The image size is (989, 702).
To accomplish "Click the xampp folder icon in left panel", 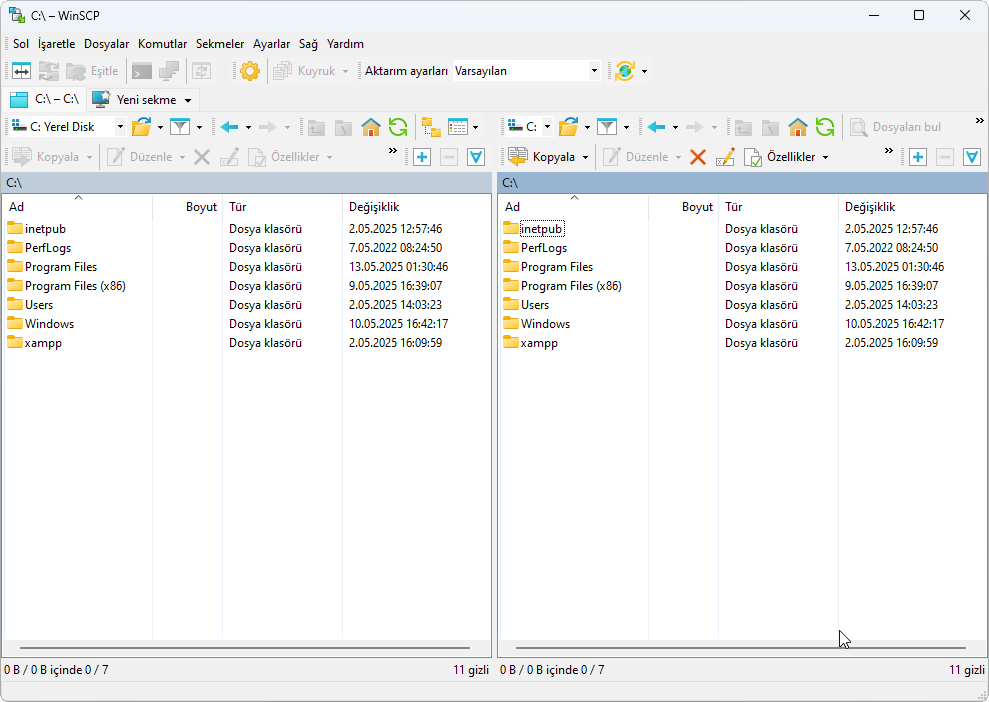I will [15, 342].
